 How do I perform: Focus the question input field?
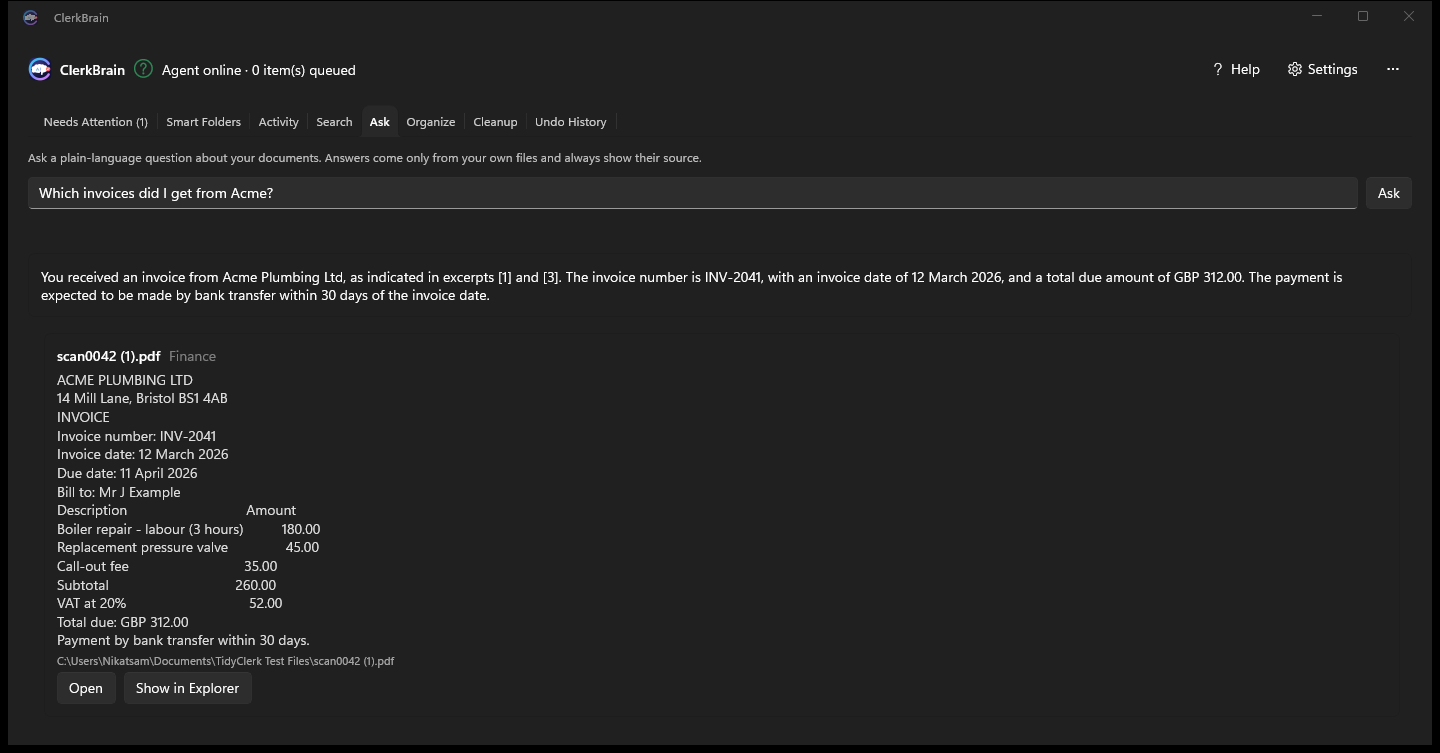692,193
